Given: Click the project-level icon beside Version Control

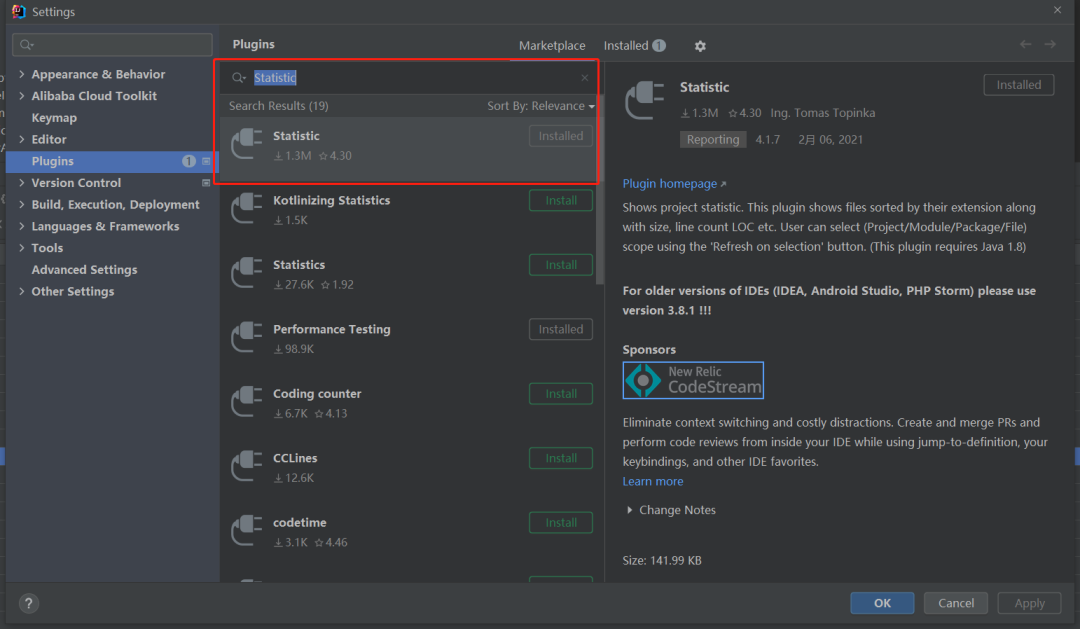Looking at the screenshot, I should coord(206,183).
